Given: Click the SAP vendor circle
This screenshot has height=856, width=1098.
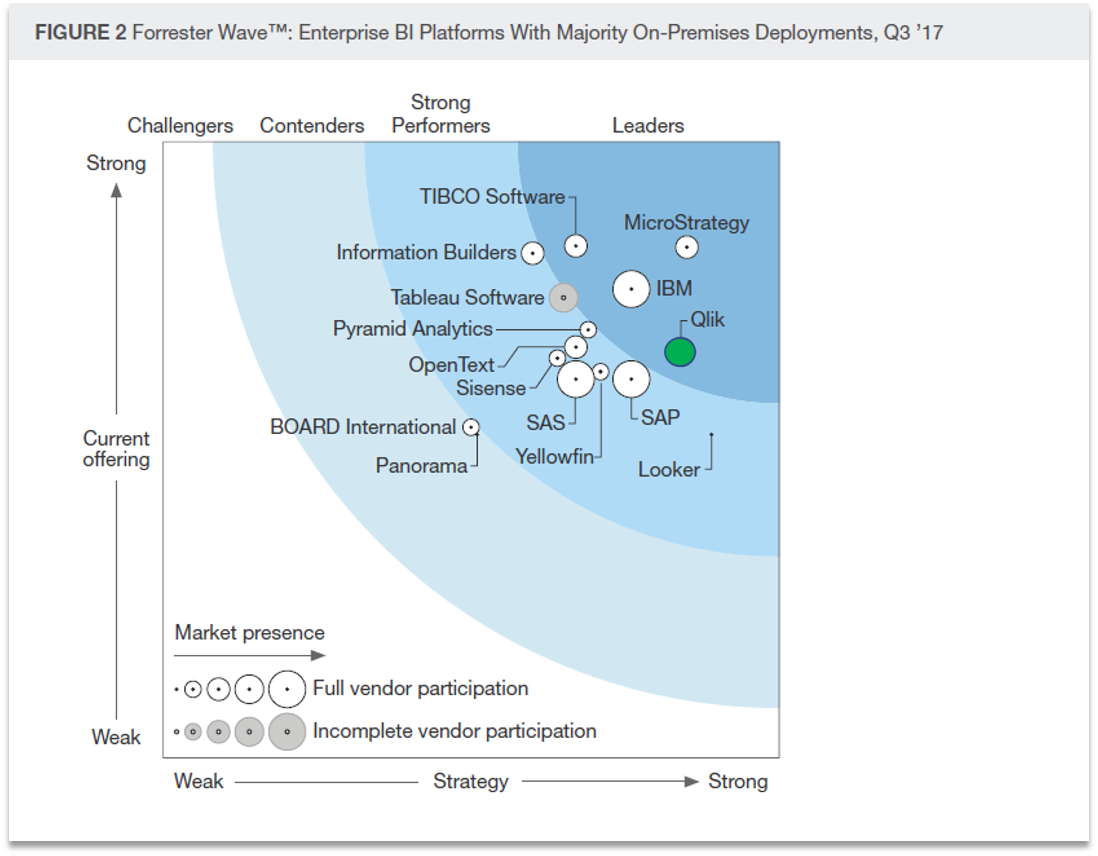Looking at the screenshot, I should 631,379.
